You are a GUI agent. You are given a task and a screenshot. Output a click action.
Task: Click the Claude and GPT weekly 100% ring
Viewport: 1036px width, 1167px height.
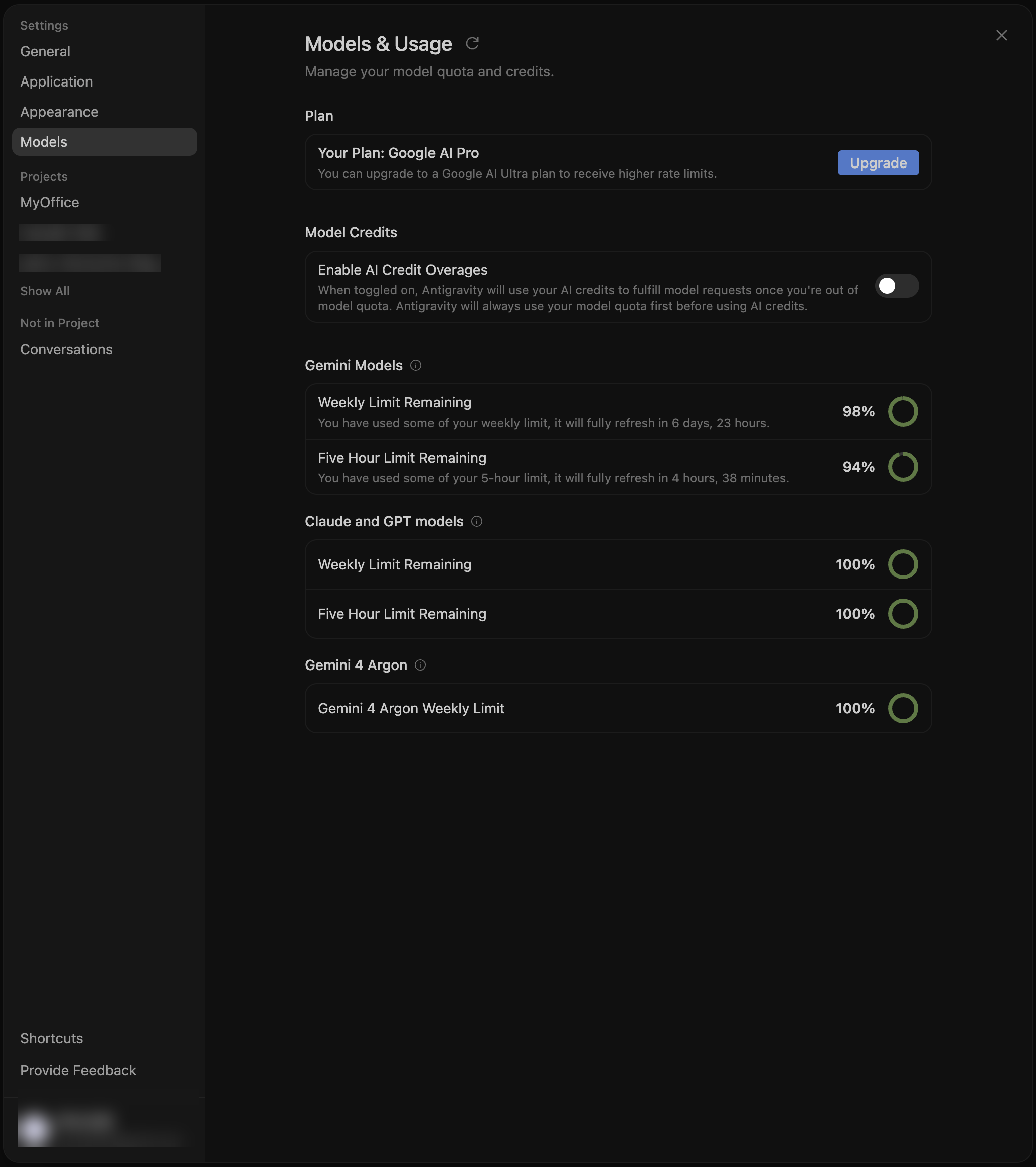903,565
